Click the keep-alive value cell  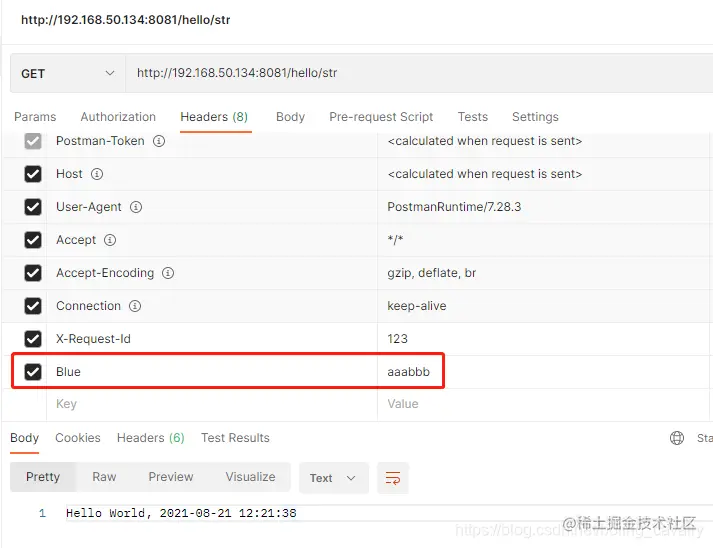(543, 306)
